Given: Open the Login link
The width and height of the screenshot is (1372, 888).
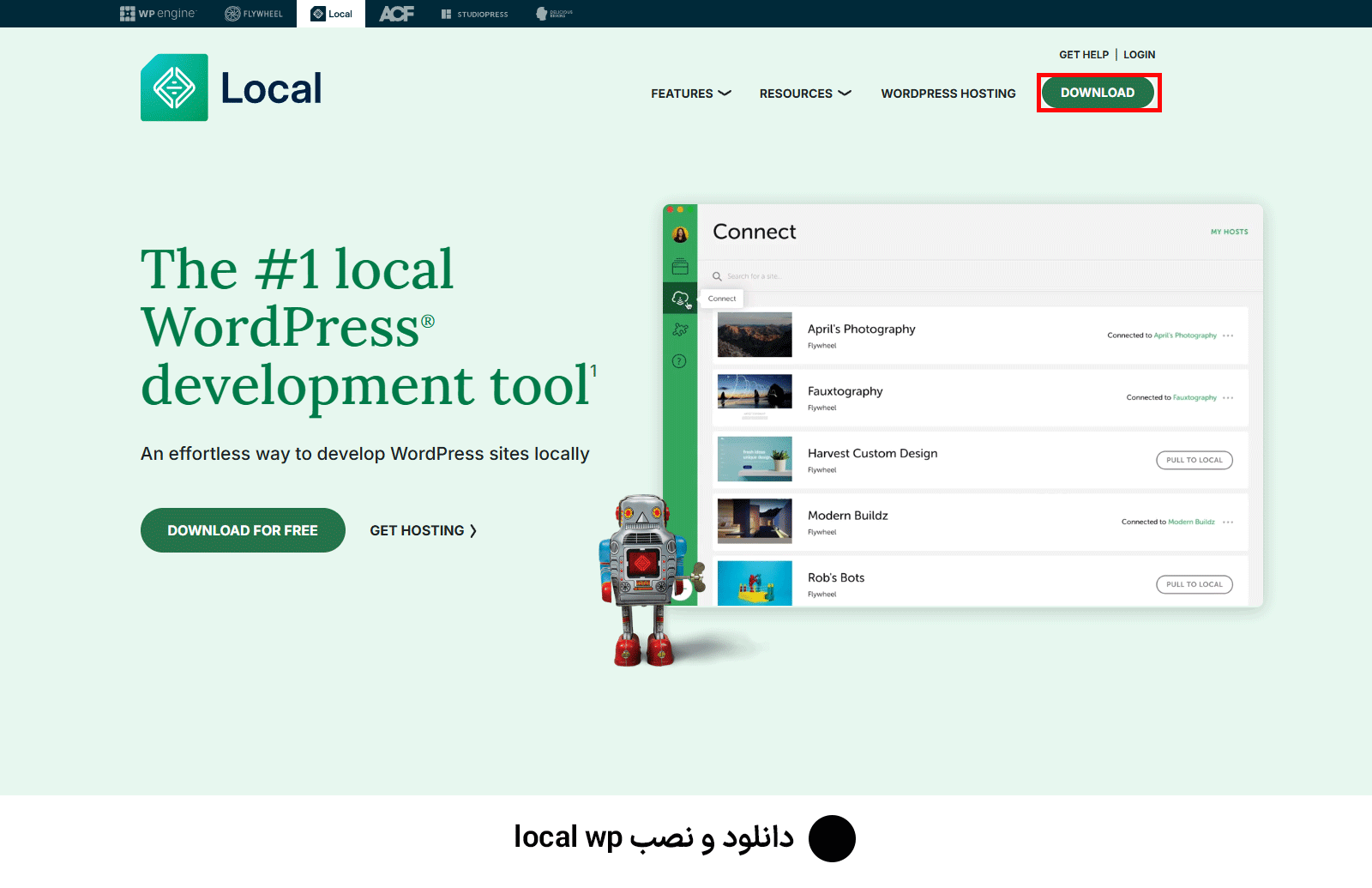Looking at the screenshot, I should point(1140,54).
